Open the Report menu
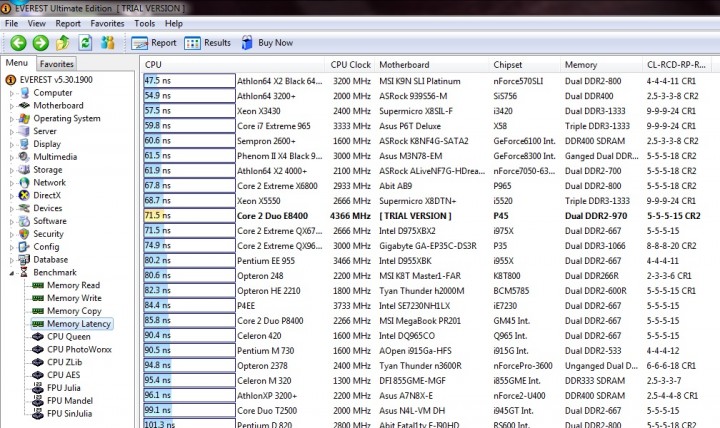The height and width of the screenshot is (428, 720). click(68, 23)
